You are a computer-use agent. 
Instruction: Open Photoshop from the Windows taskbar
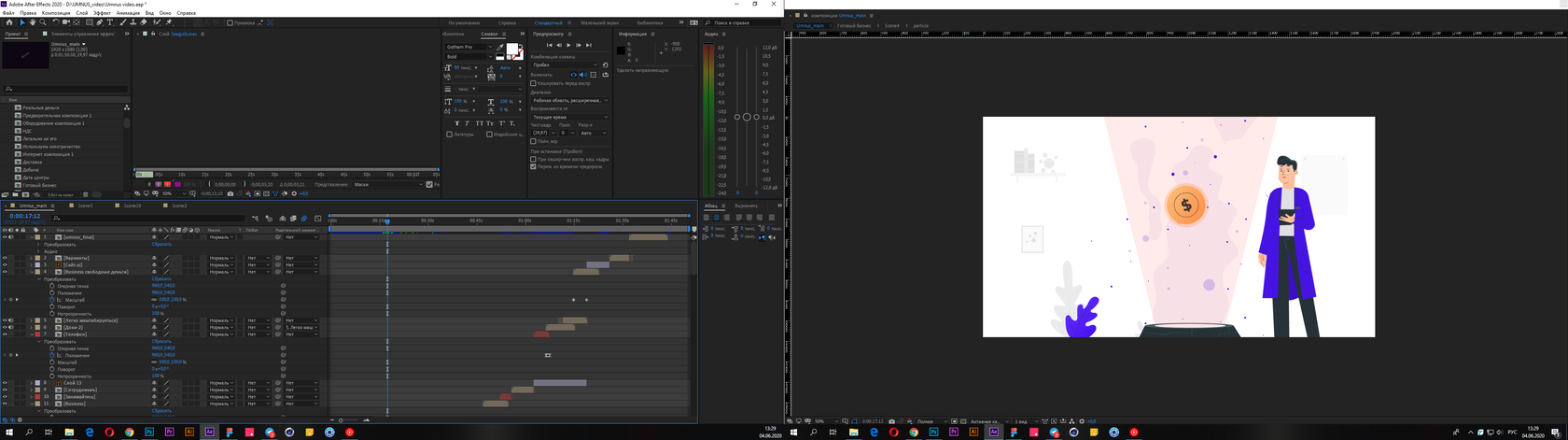[x=149, y=433]
